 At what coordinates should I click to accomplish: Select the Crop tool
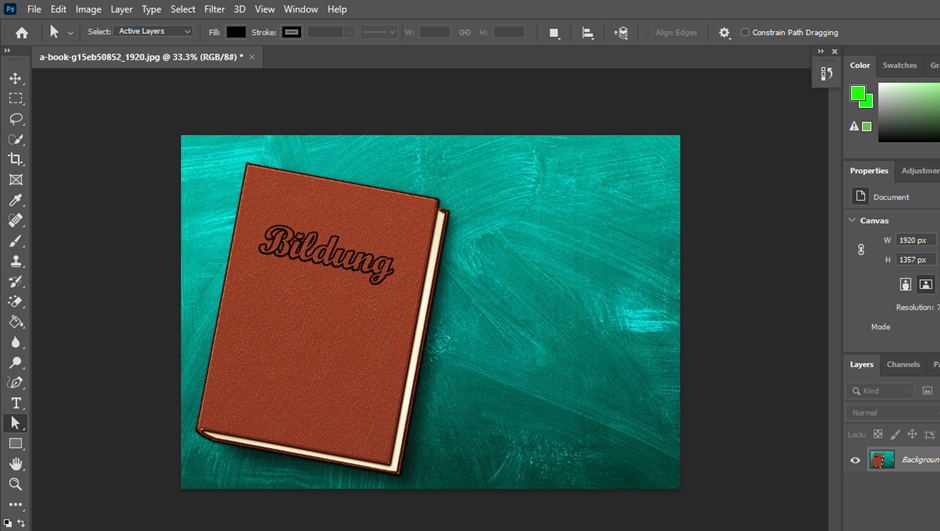(16, 159)
